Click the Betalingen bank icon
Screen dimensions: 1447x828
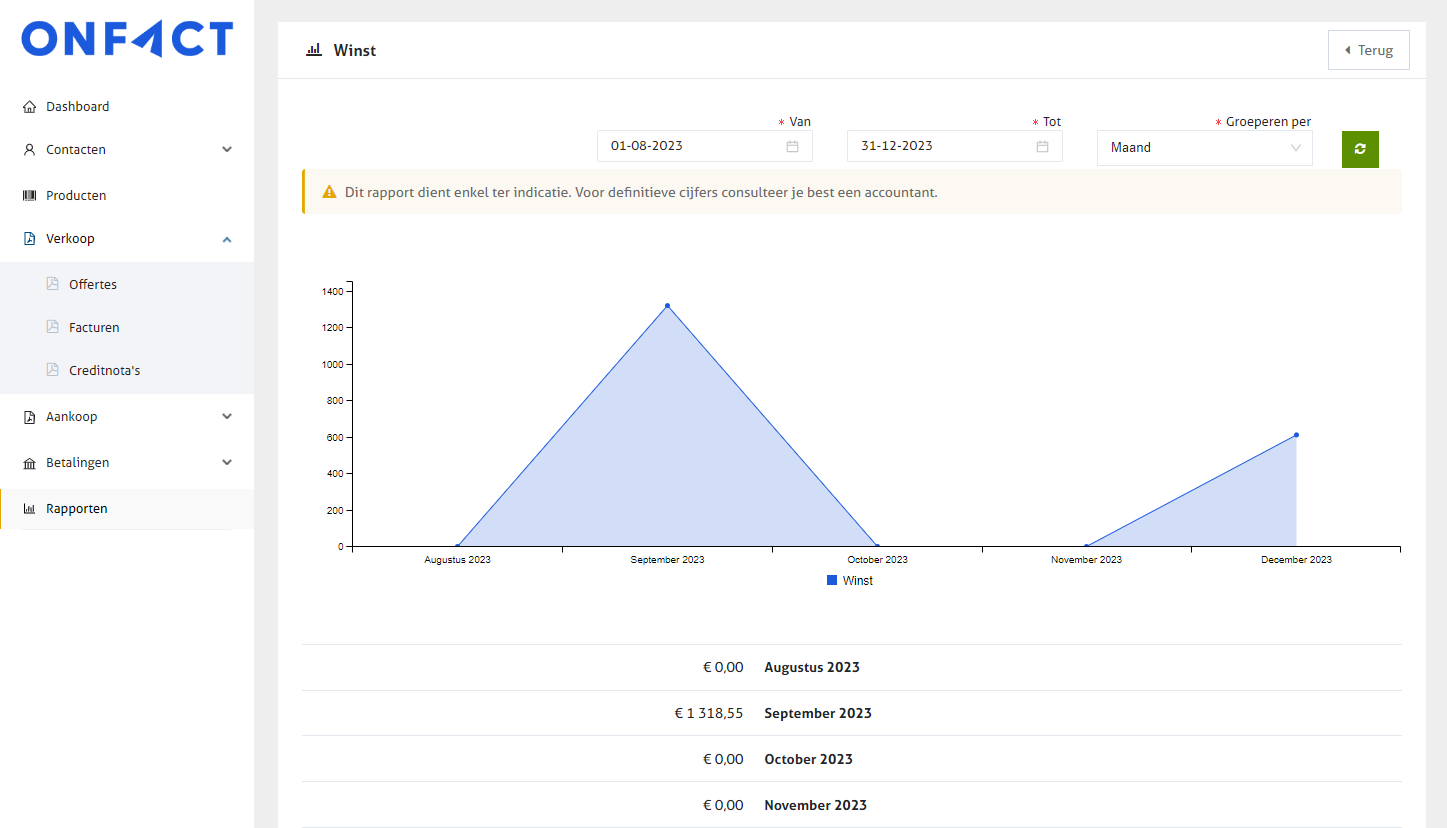[29, 463]
